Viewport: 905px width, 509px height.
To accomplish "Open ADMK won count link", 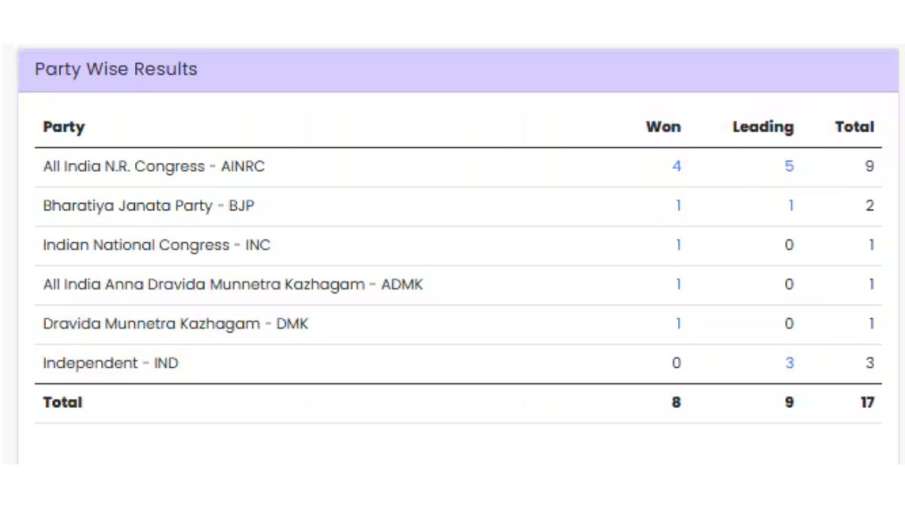I will tap(678, 284).
